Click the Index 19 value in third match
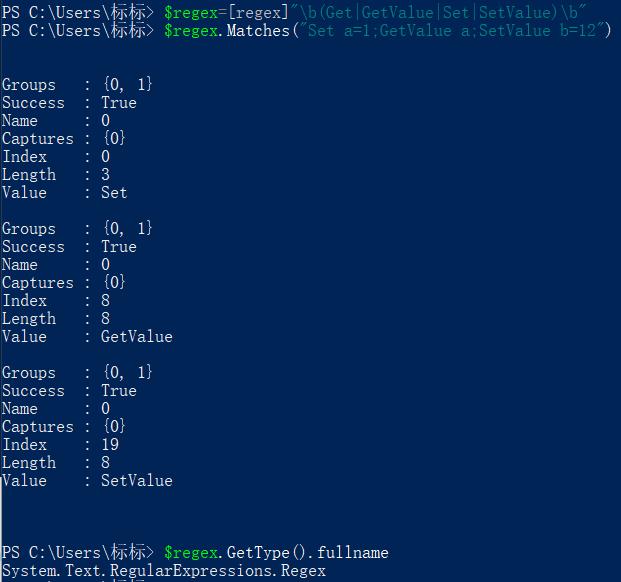The image size is (621, 582). point(110,445)
